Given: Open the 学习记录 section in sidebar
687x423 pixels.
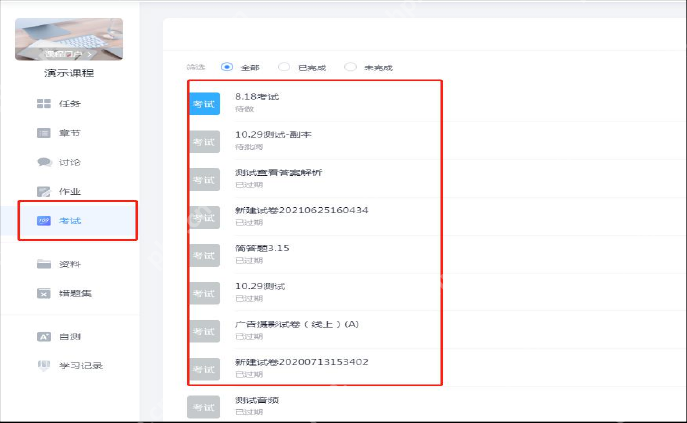Looking at the screenshot, I should pyautogui.click(x=81, y=366).
